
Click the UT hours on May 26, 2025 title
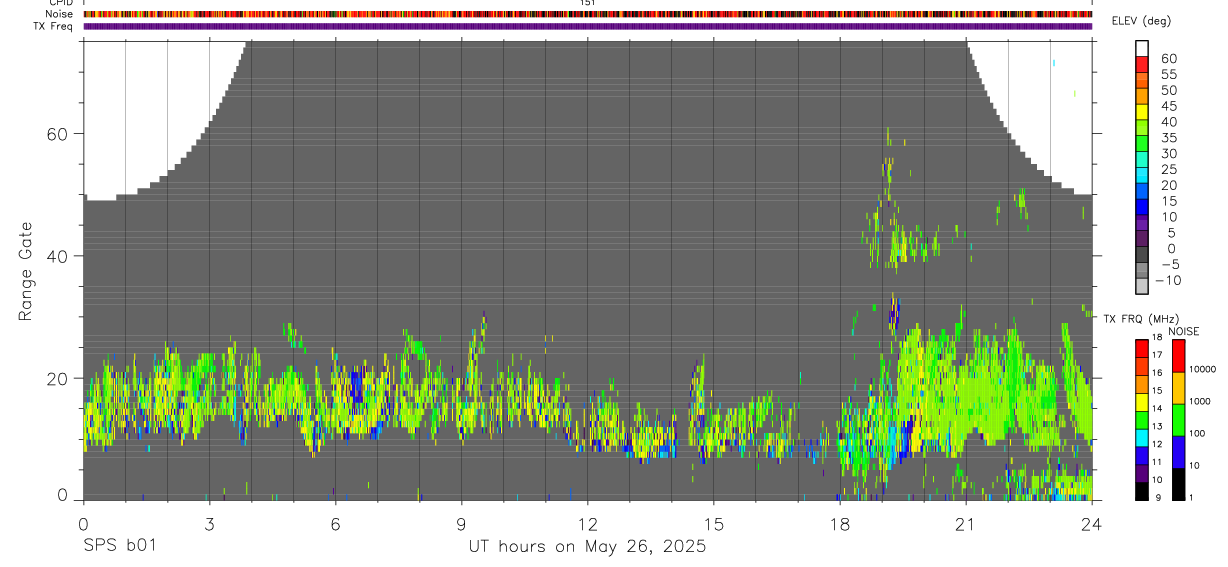pyautogui.click(x=587, y=547)
